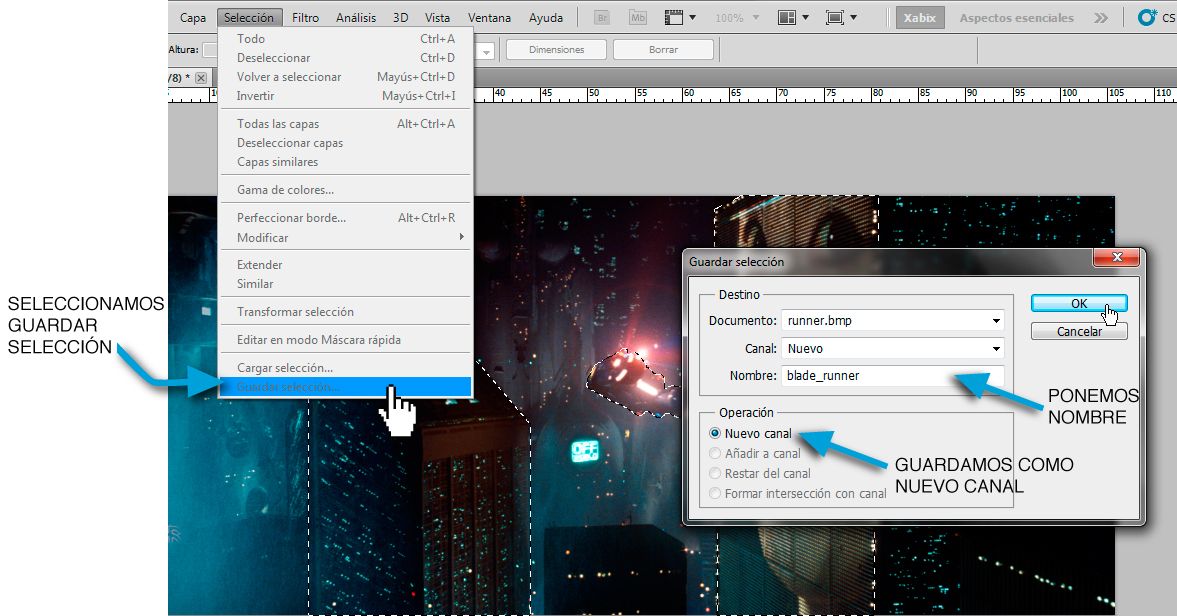Open the Arrange Documents dropdown arrow
The width and height of the screenshot is (1177, 616).
(805, 17)
